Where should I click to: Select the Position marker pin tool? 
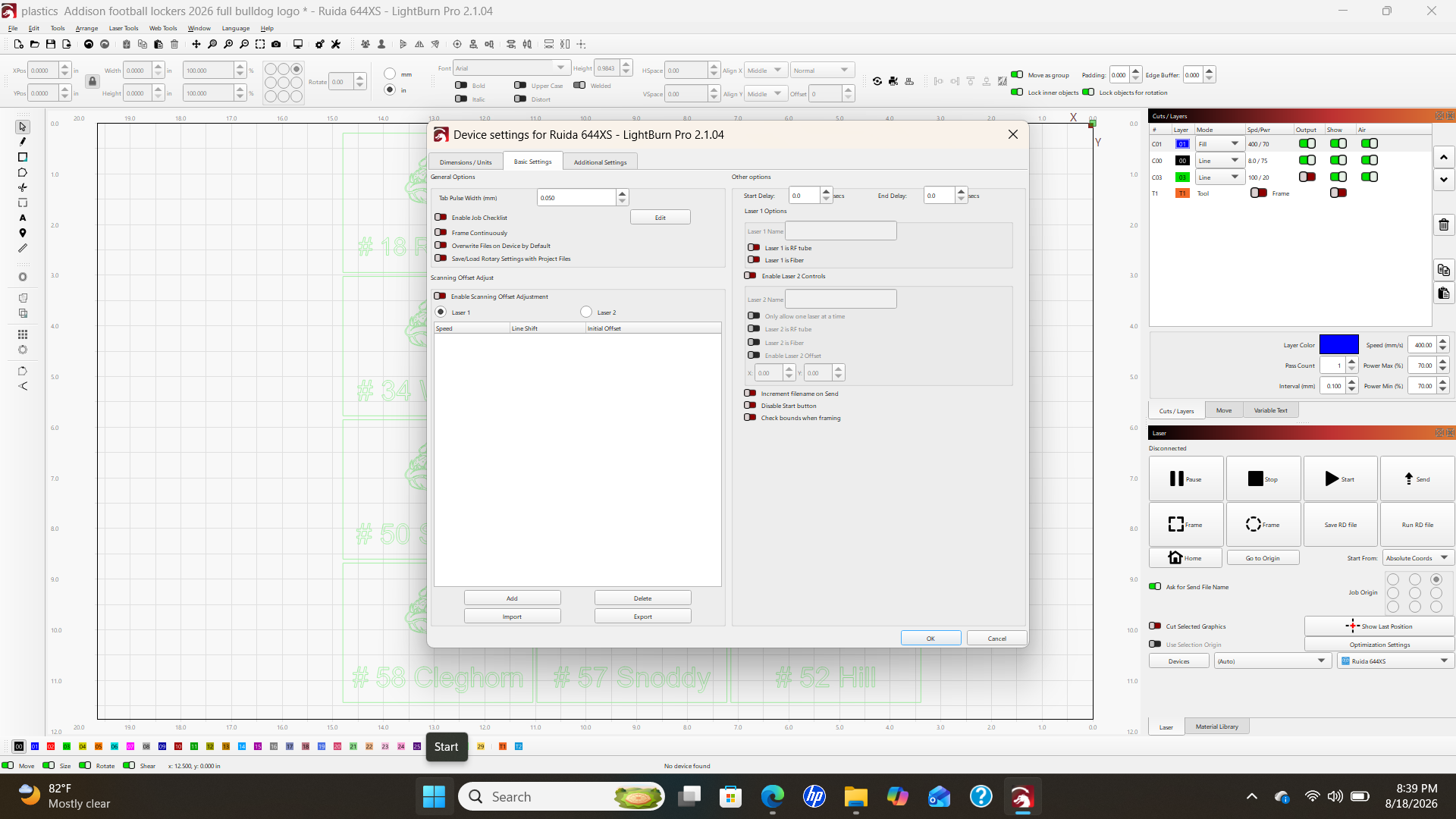pyautogui.click(x=23, y=233)
